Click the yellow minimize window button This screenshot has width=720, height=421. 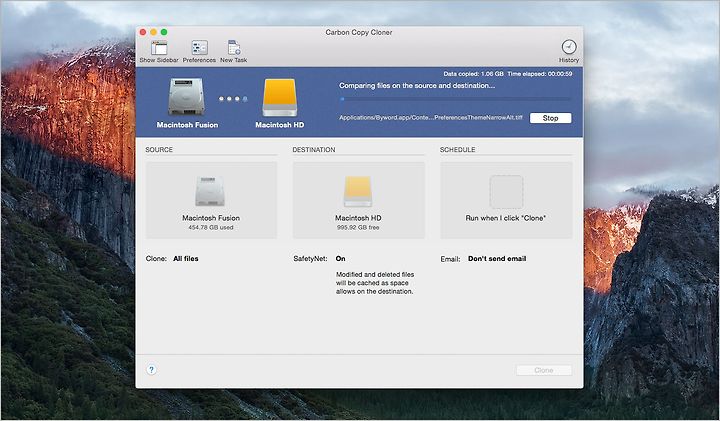(x=153, y=32)
